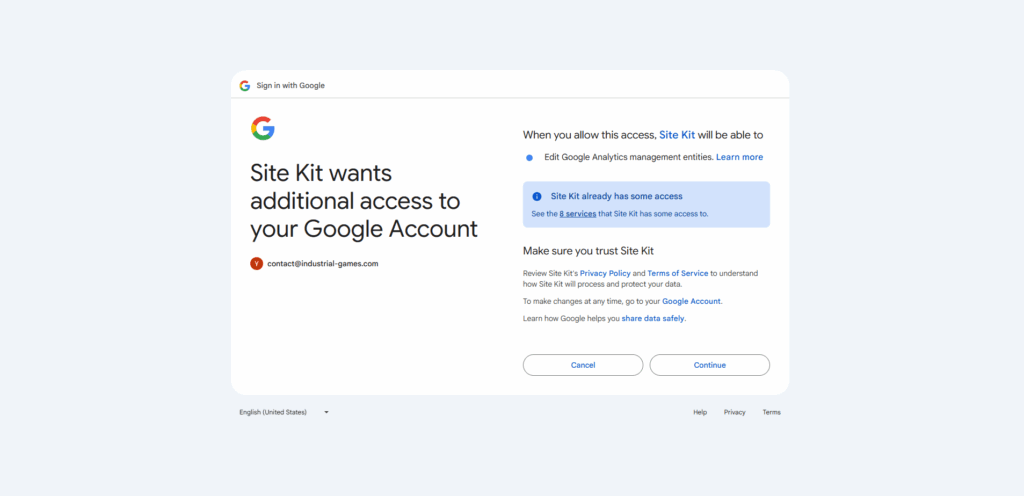Image resolution: width=1024 pixels, height=496 pixels.
Task: Click the blue bullet beside Analytics permission
Action: (529, 157)
